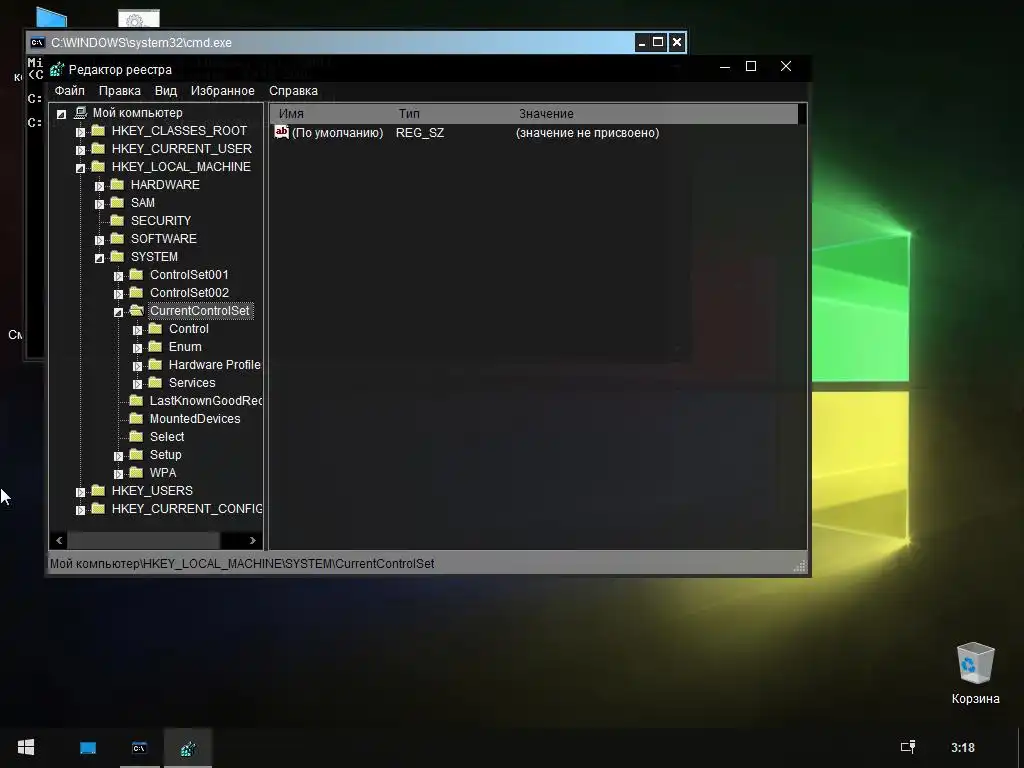Expand the HARDWARE key arrow
Viewport: 1024px width, 768px height.
(x=99, y=186)
